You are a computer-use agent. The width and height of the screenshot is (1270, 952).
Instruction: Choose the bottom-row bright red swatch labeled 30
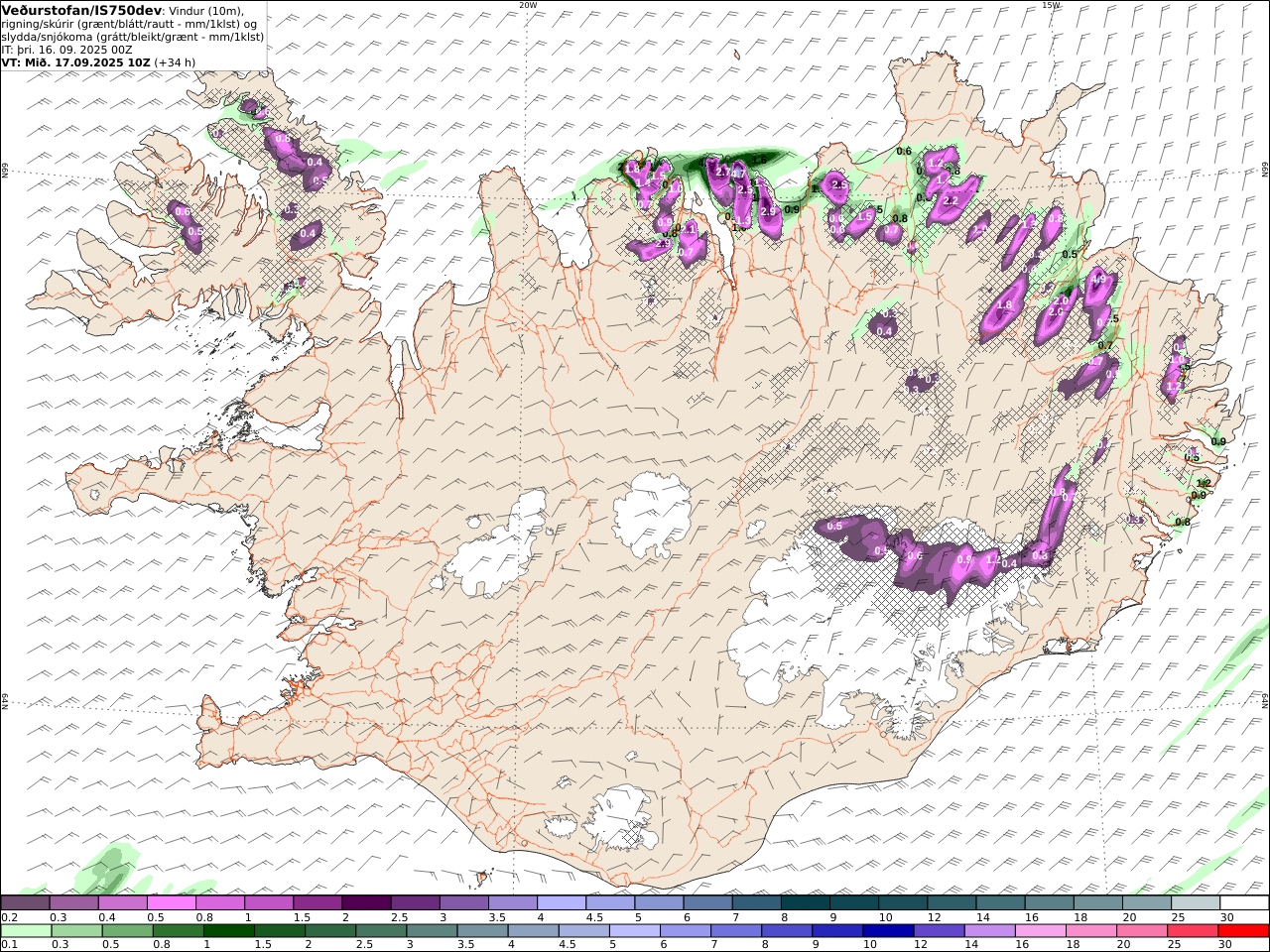click(1242, 931)
